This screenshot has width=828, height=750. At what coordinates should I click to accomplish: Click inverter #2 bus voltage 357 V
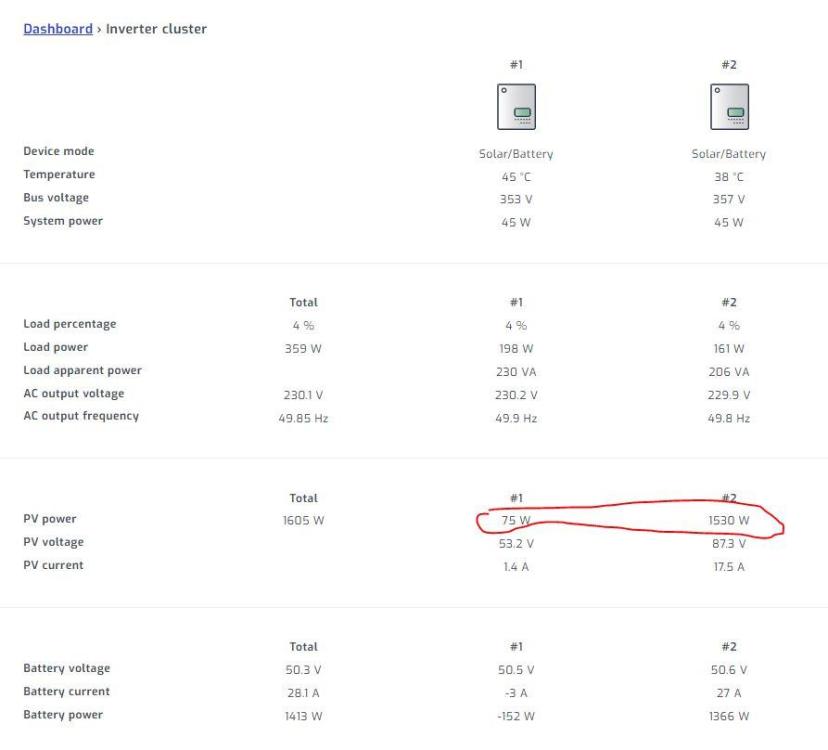pyautogui.click(x=729, y=199)
